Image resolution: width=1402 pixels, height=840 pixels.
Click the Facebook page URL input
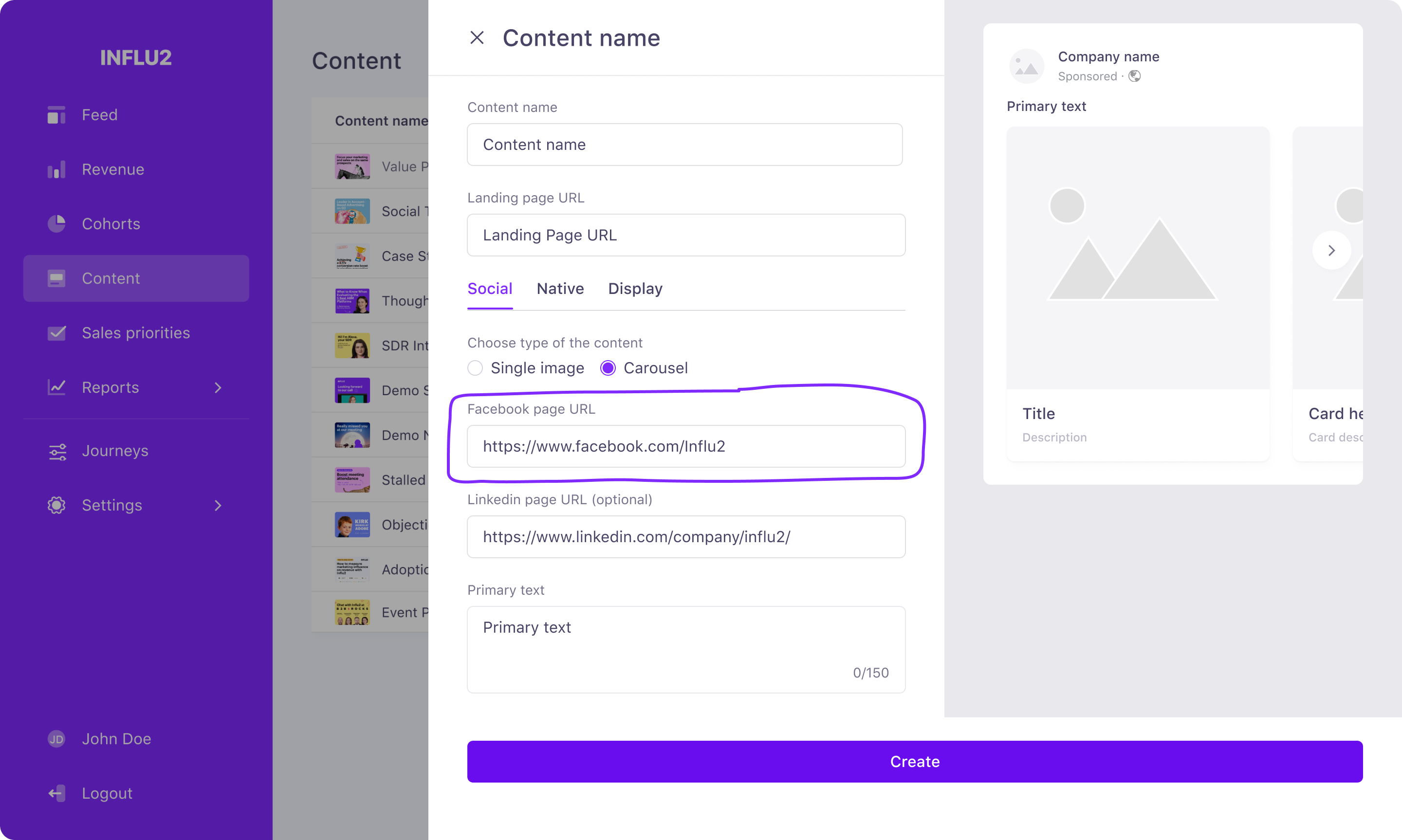pos(686,446)
